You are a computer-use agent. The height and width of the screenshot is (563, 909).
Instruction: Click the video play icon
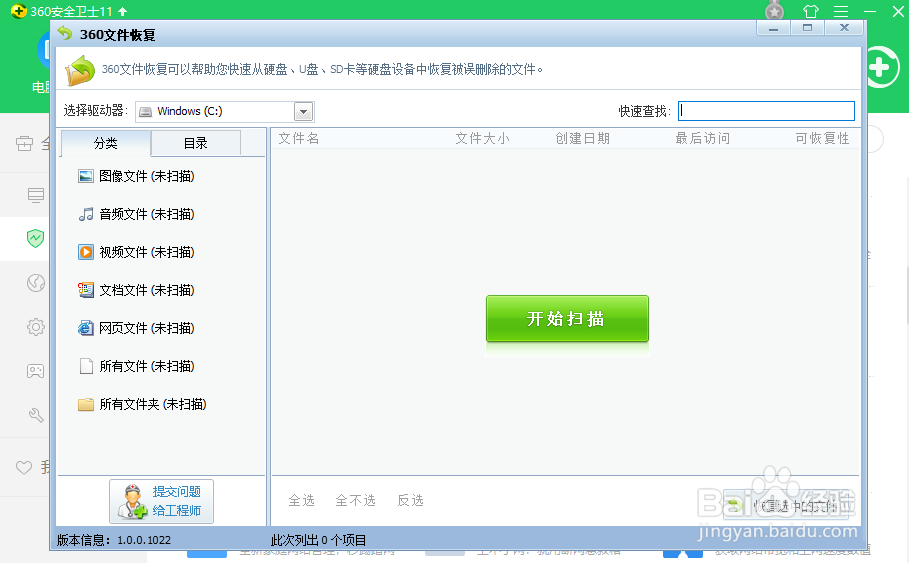tap(86, 252)
